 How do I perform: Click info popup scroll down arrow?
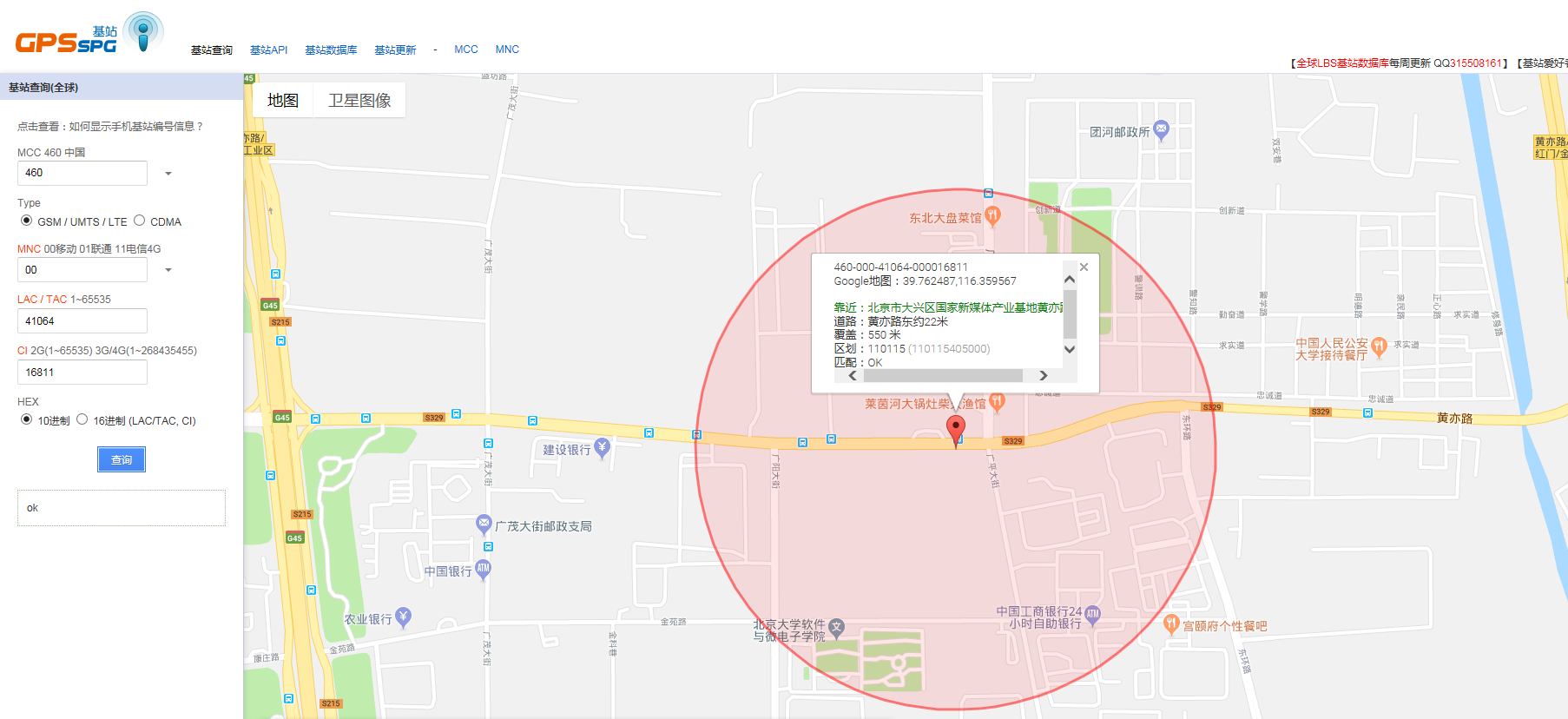1070,349
